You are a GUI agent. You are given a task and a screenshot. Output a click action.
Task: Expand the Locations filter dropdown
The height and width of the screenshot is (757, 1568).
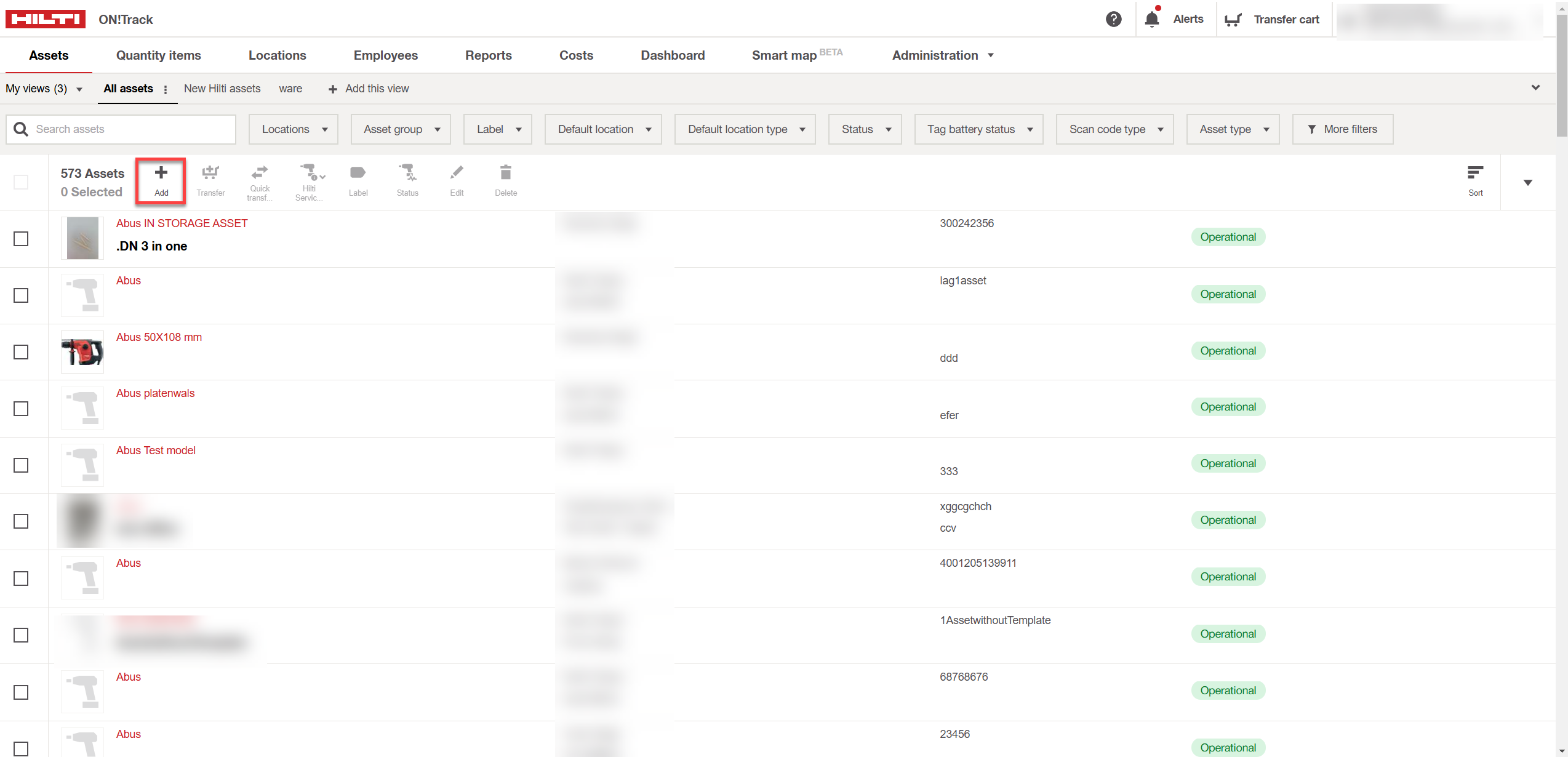point(294,129)
